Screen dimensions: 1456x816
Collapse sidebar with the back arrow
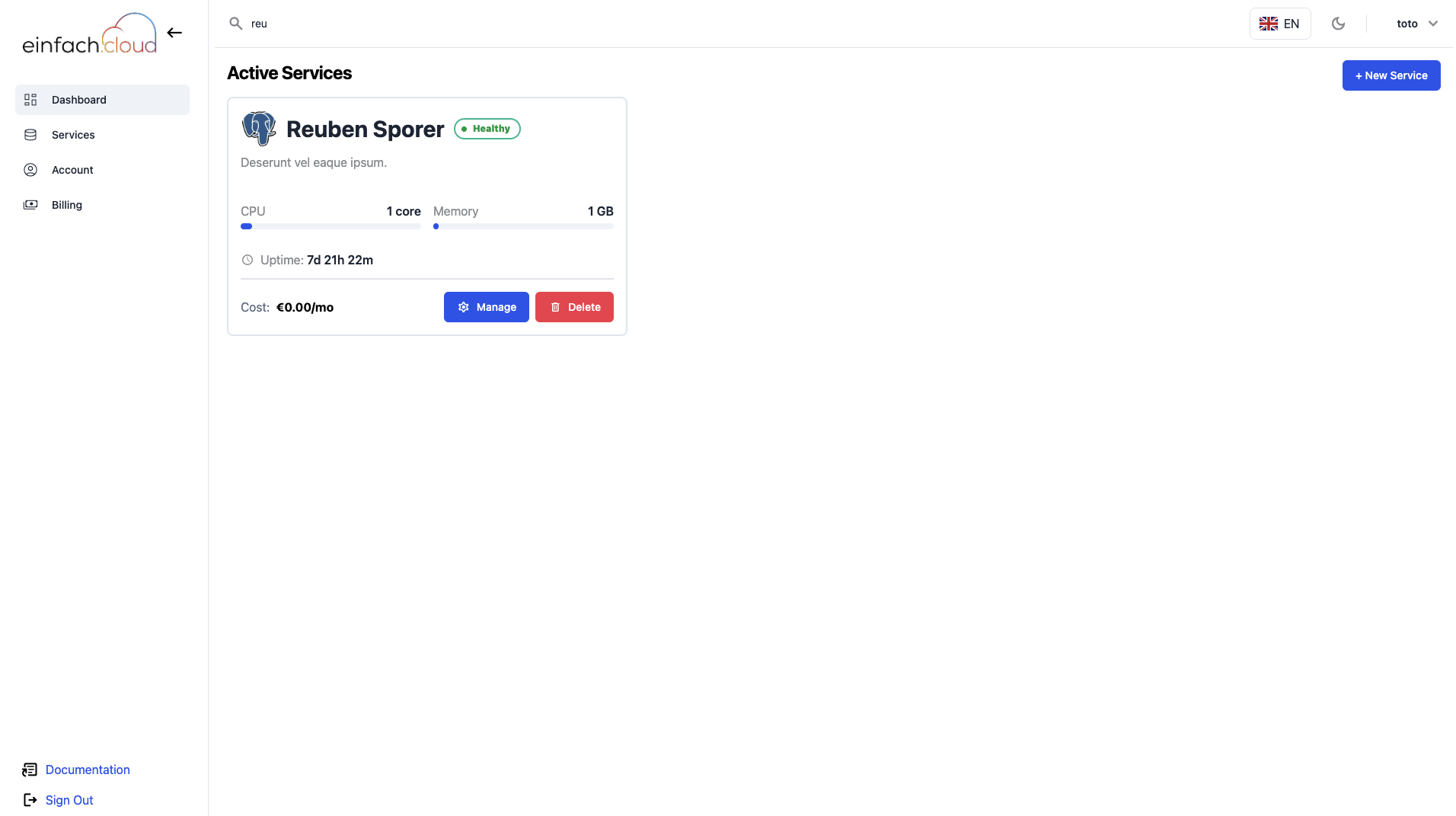(x=174, y=33)
